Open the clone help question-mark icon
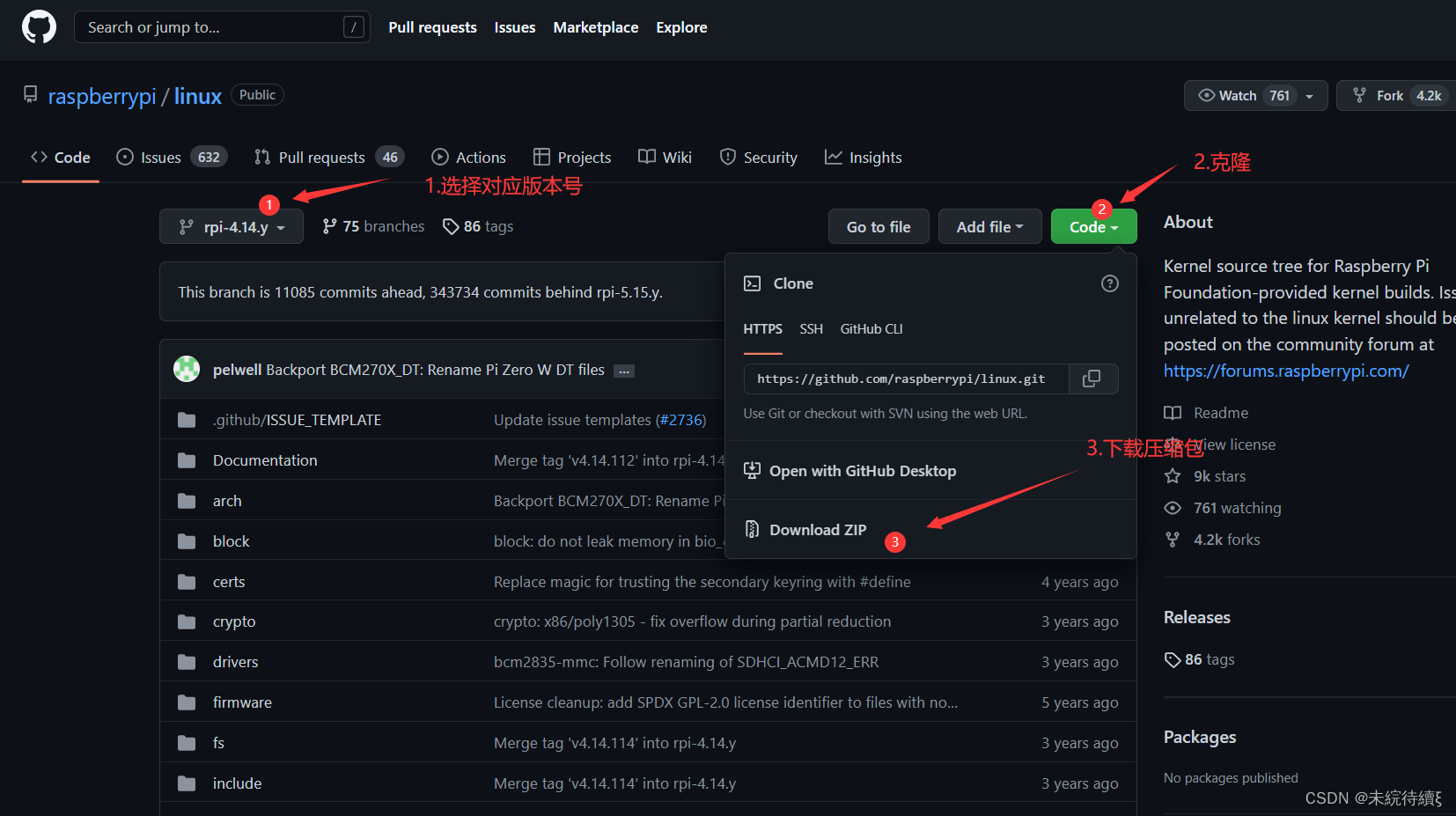The height and width of the screenshot is (816, 1456). (1110, 283)
